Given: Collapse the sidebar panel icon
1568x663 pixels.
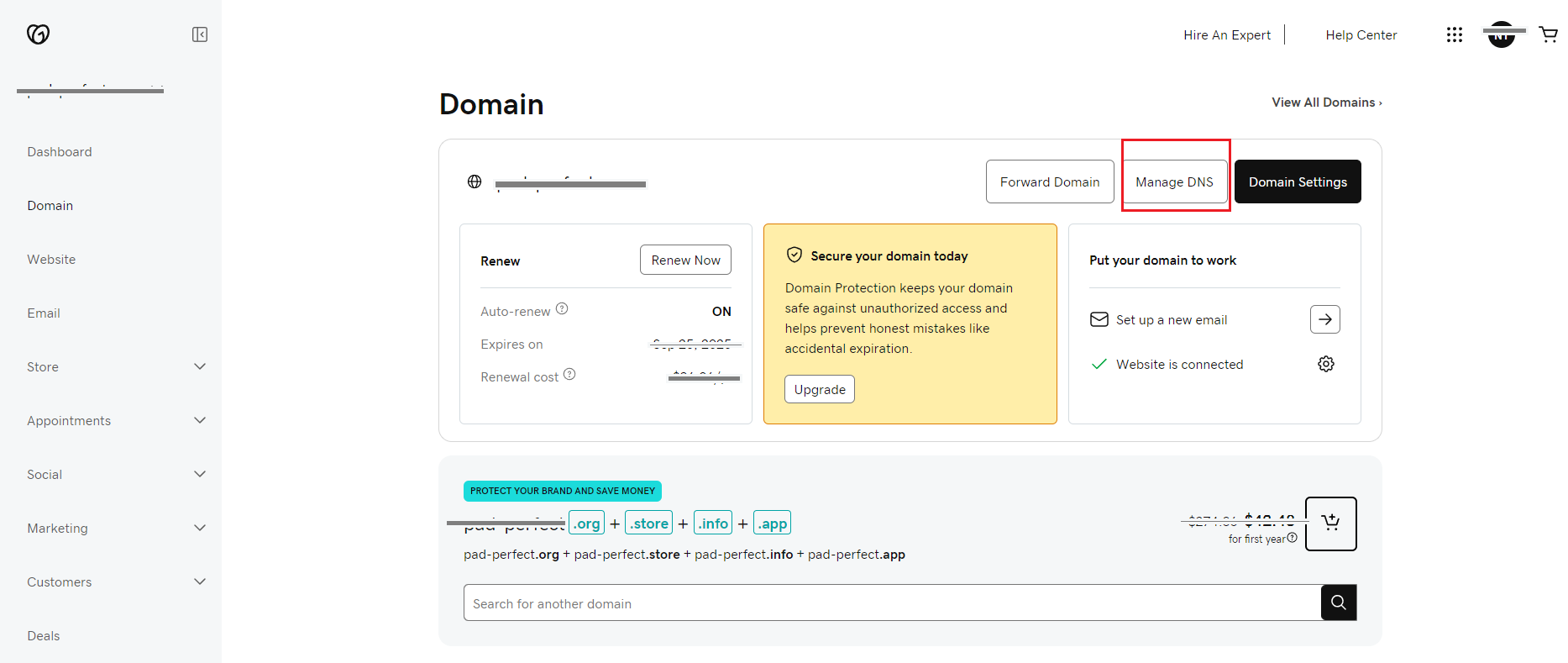Looking at the screenshot, I should click(200, 34).
